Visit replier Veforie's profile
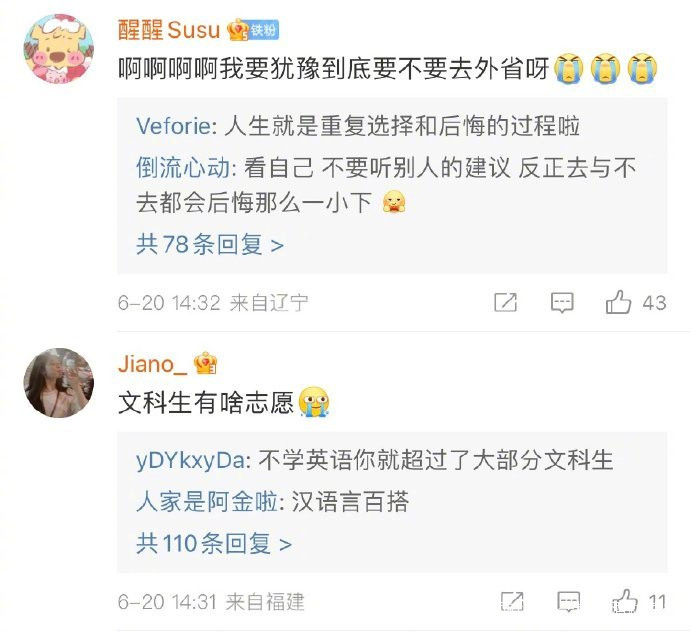This screenshot has height=632, width=690. (174, 126)
